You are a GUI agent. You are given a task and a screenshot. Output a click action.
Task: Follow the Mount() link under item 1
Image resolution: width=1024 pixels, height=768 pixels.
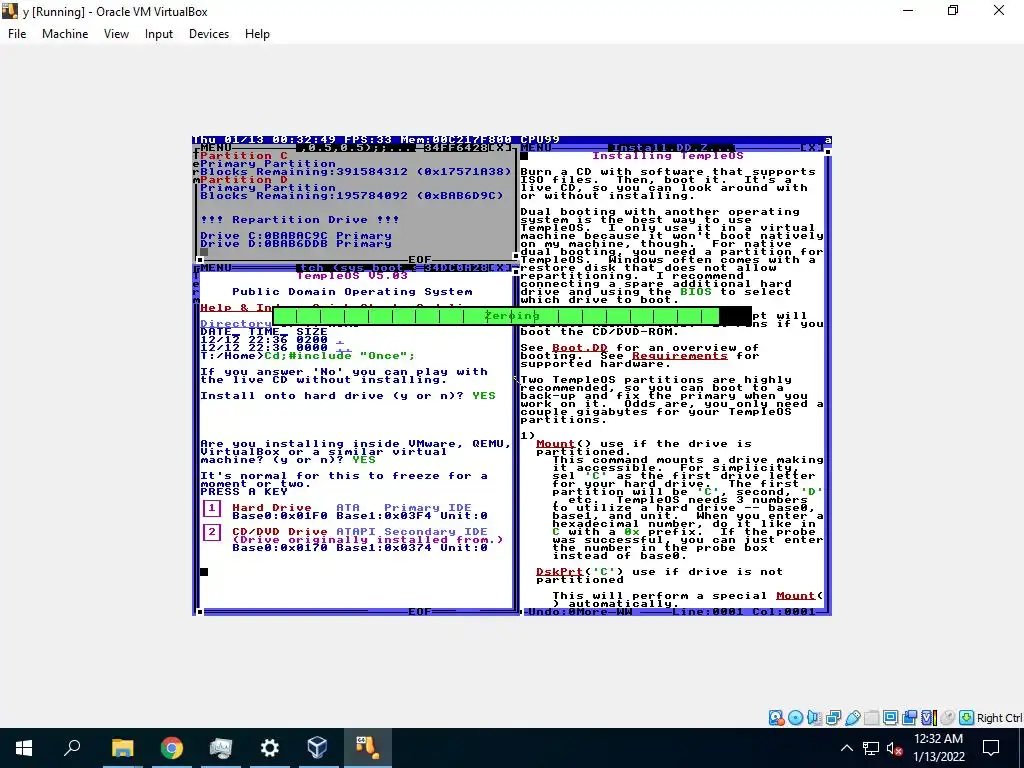click(555, 444)
